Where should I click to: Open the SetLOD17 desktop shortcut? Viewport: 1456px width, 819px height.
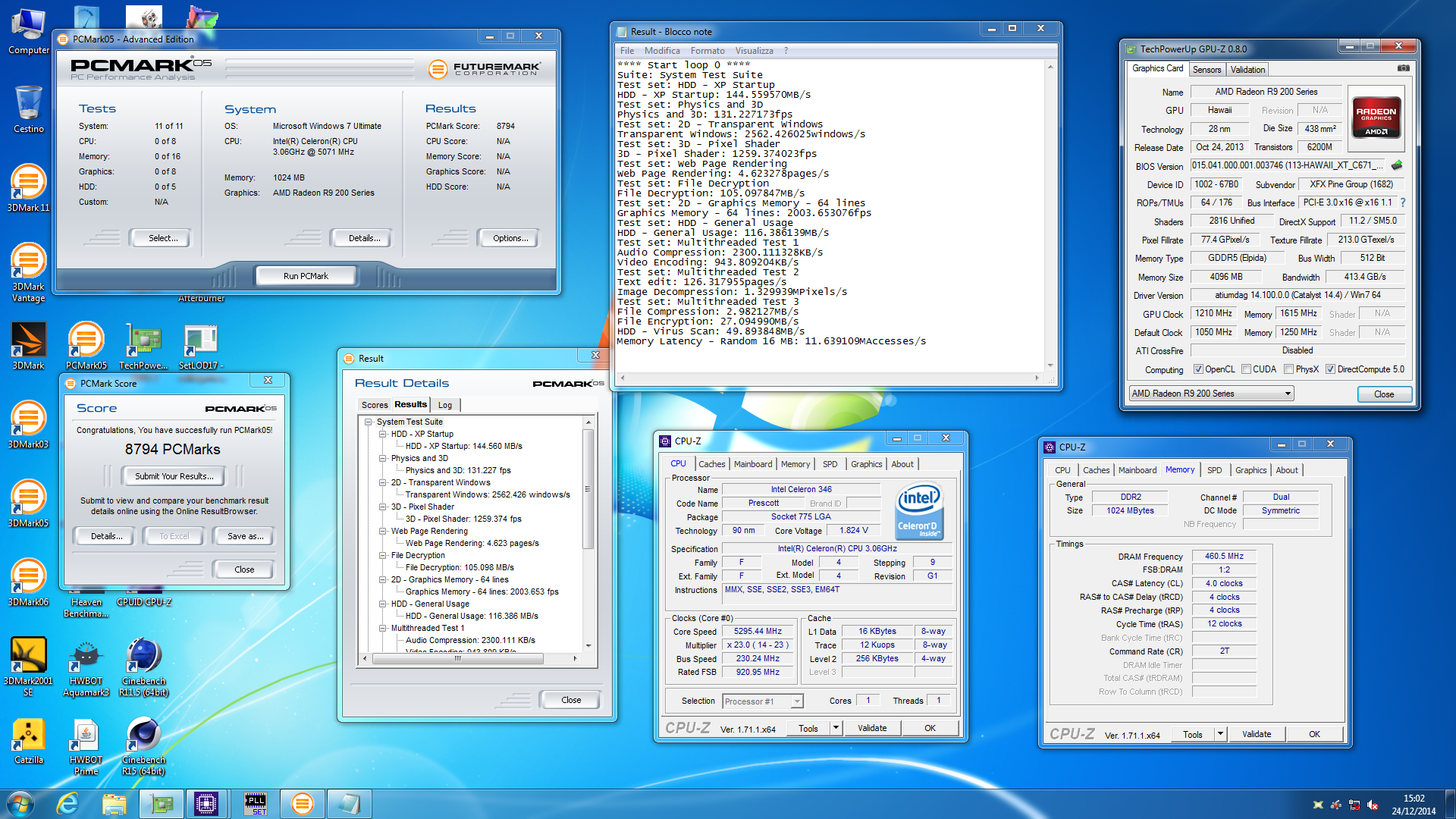tap(201, 346)
